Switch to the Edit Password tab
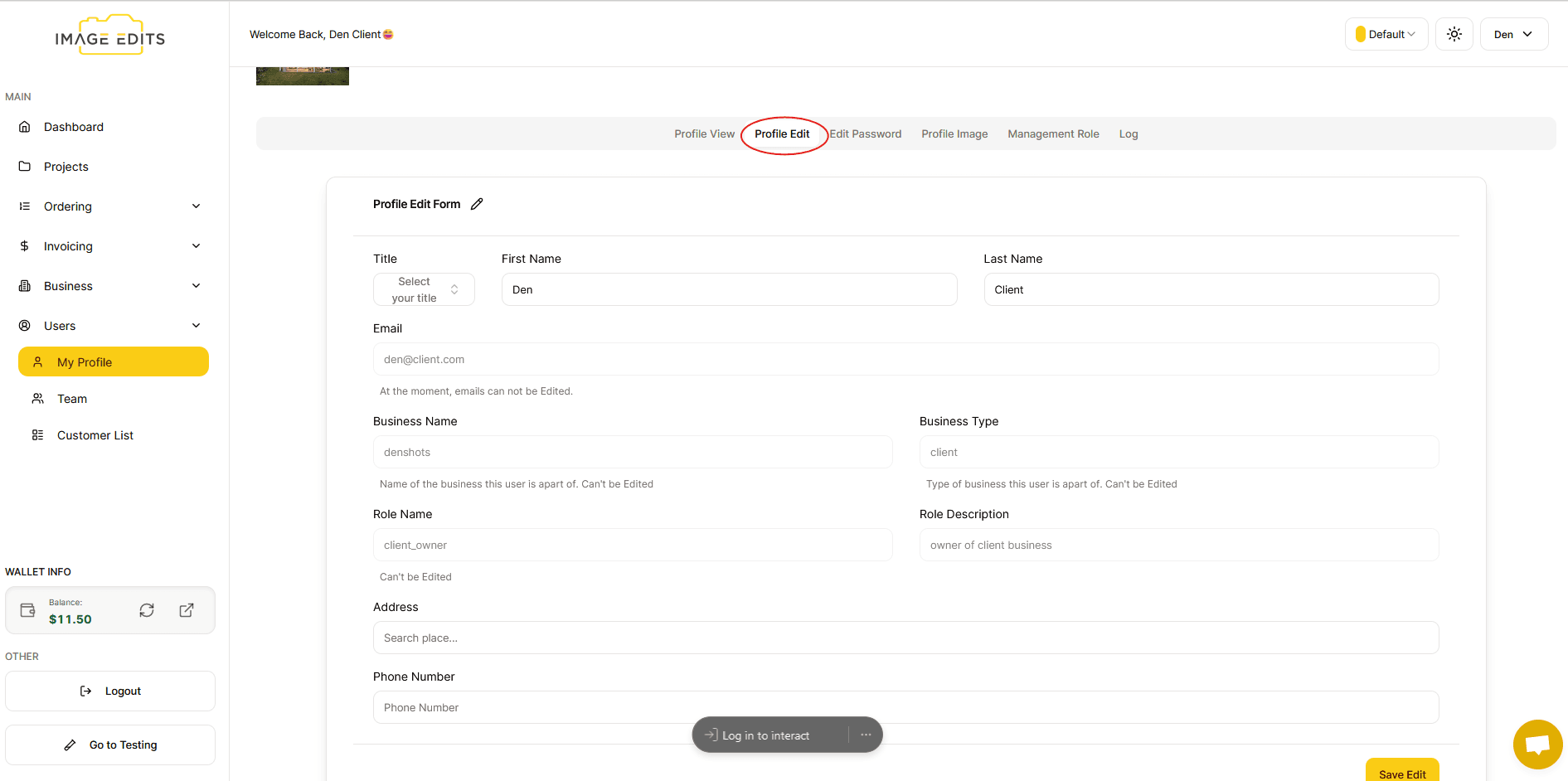 (865, 133)
